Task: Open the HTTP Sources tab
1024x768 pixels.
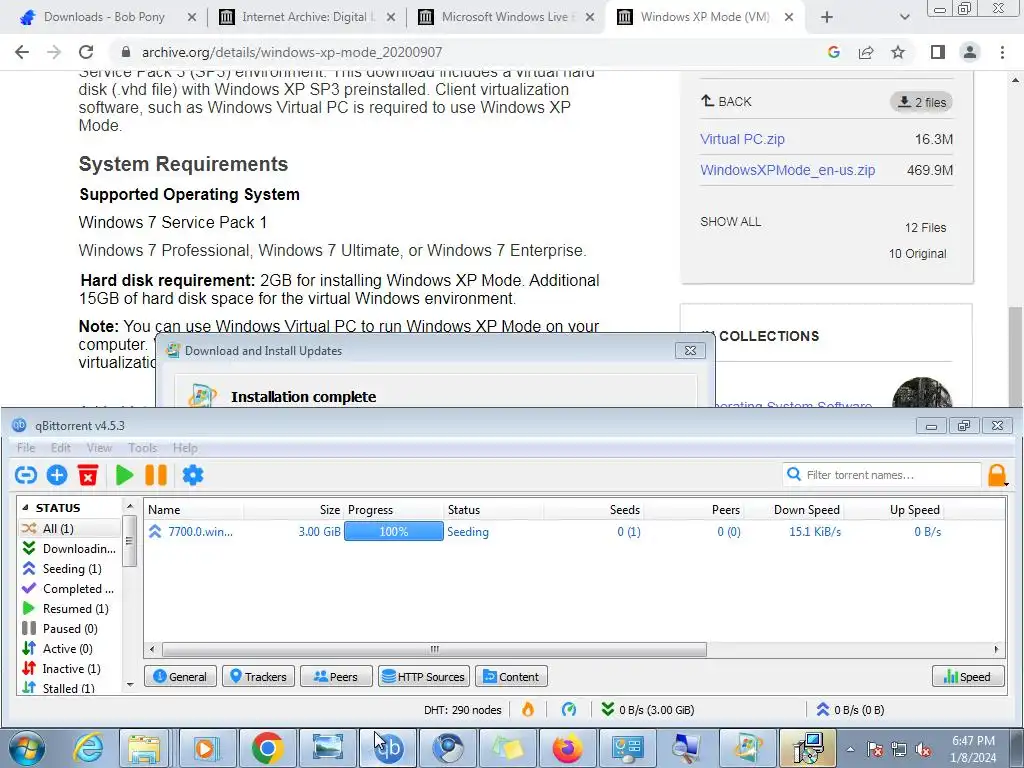Action: pos(423,677)
